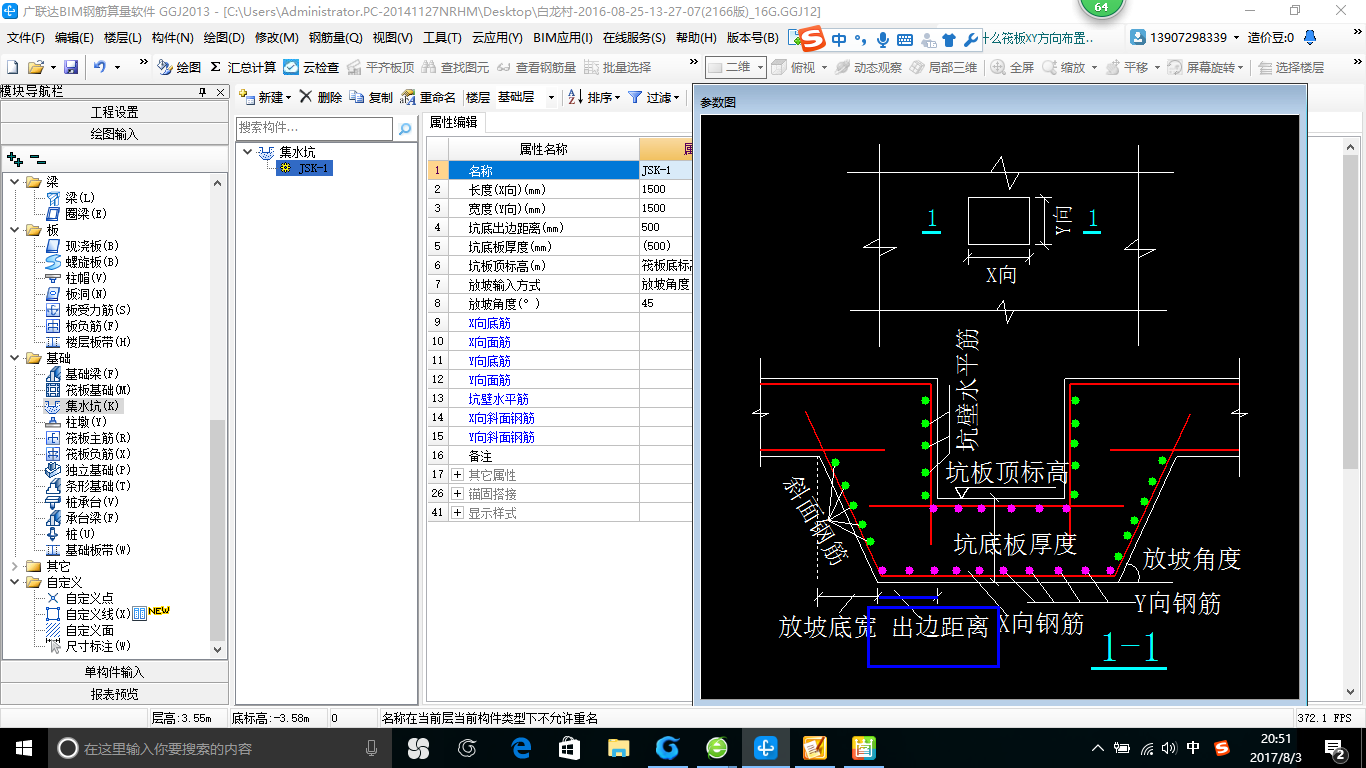Open the Windows Start menu
The width and height of the screenshot is (1366, 768).
pyautogui.click(x=23, y=748)
